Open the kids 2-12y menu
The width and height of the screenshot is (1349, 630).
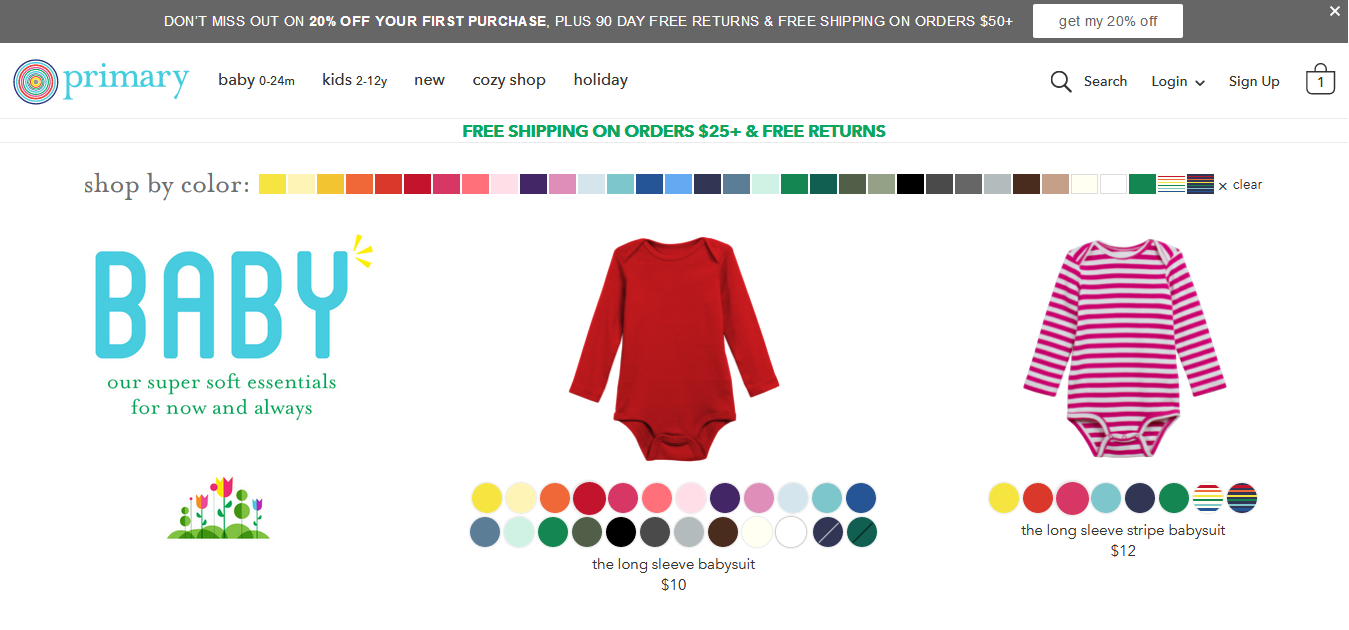pyautogui.click(x=354, y=80)
